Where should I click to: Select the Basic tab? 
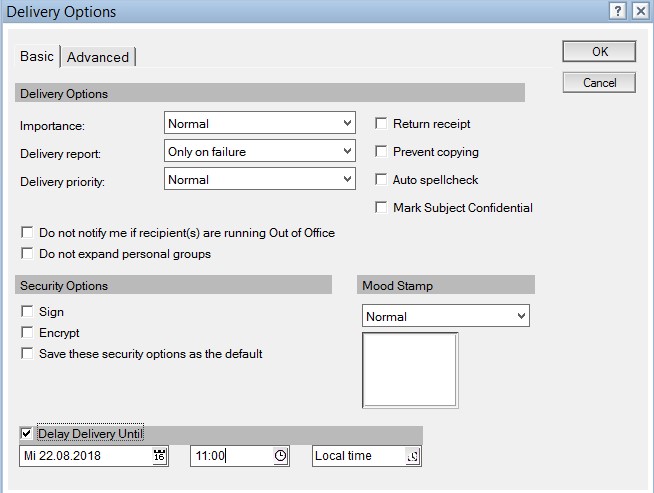click(x=37, y=56)
